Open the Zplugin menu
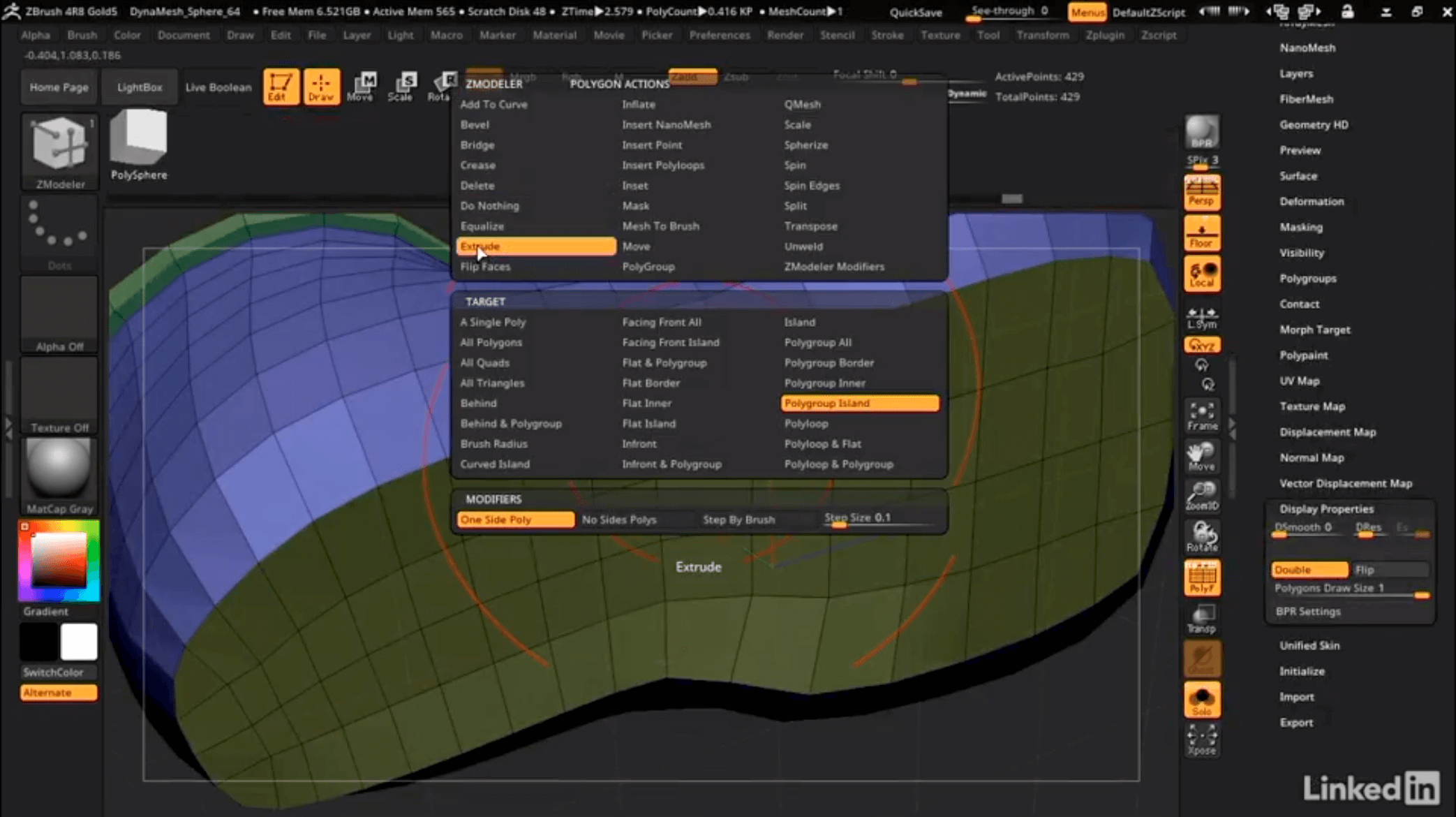Image resolution: width=1456 pixels, height=817 pixels. (1104, 34)
